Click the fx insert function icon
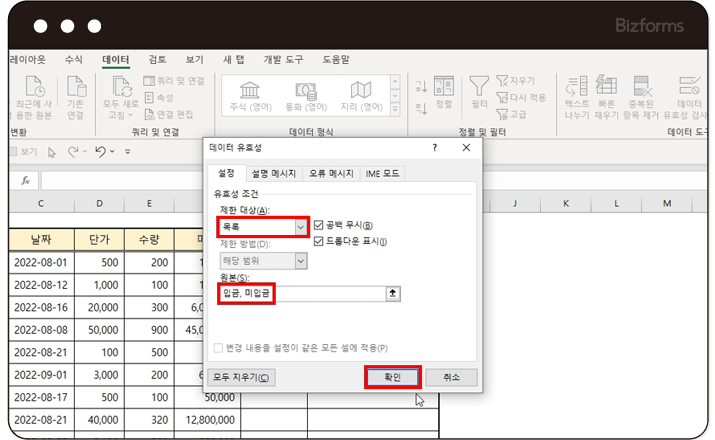The width and height of the screenshot is (715, 440). 26,181
